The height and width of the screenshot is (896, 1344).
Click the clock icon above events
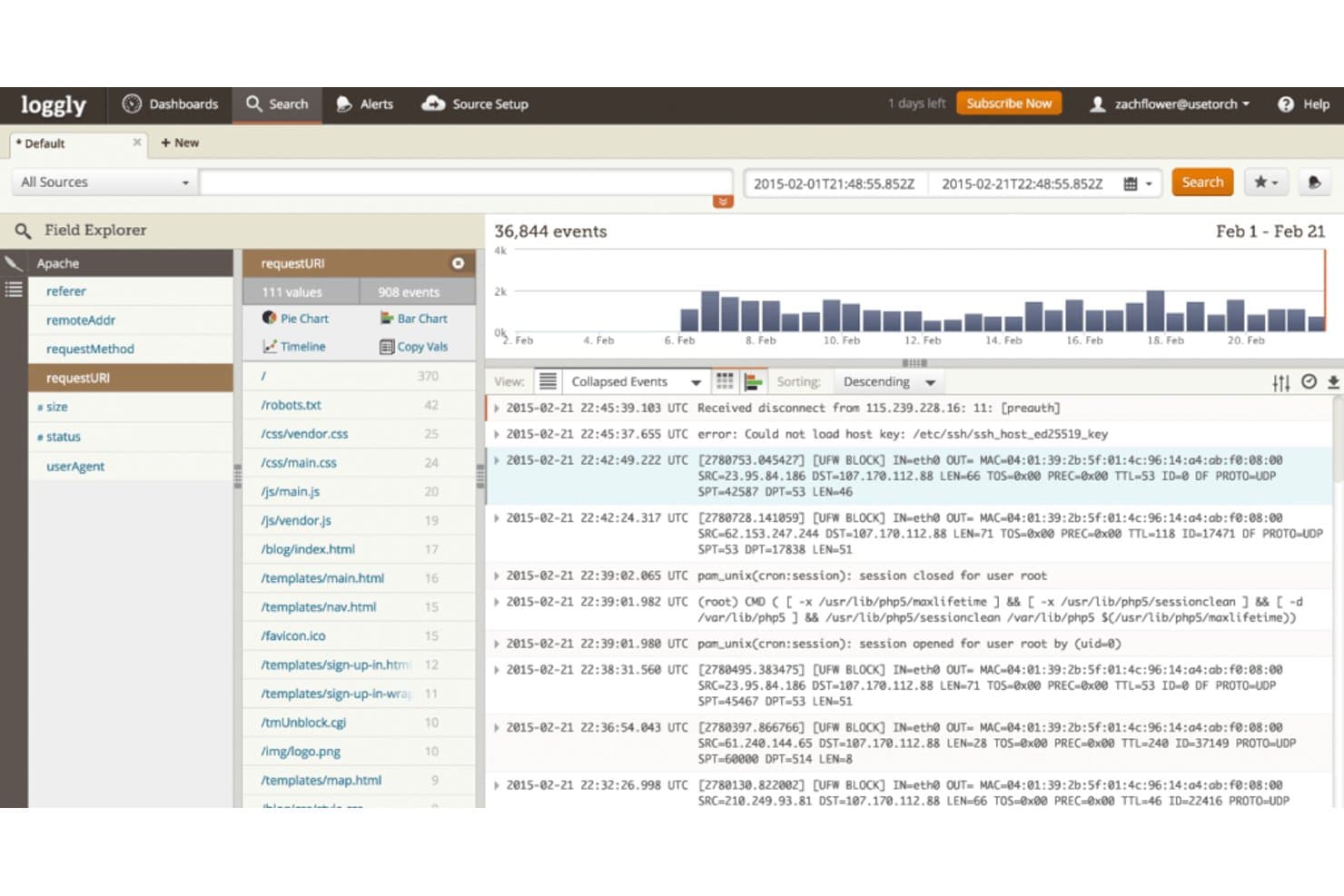1309,381
